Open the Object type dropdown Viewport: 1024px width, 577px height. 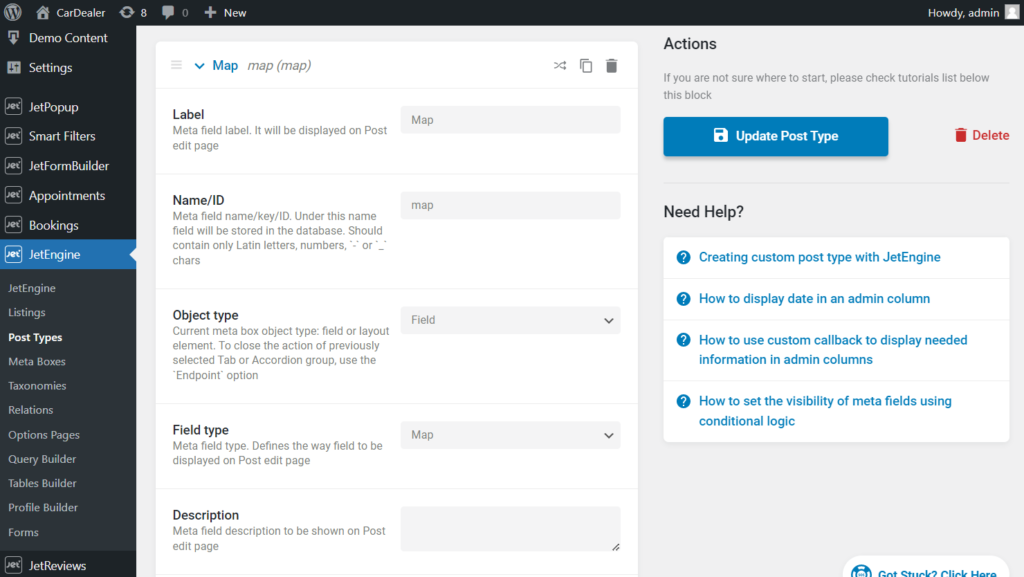coord(511,320)
